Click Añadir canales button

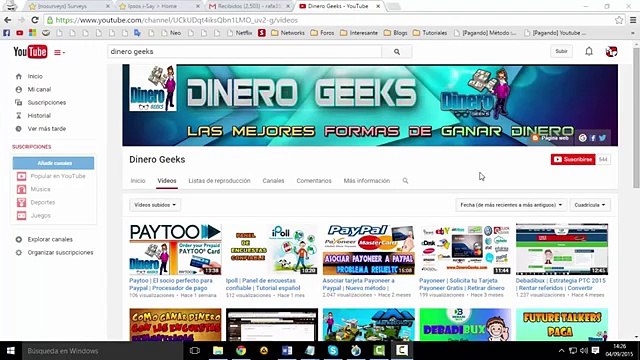click(53, 163)
